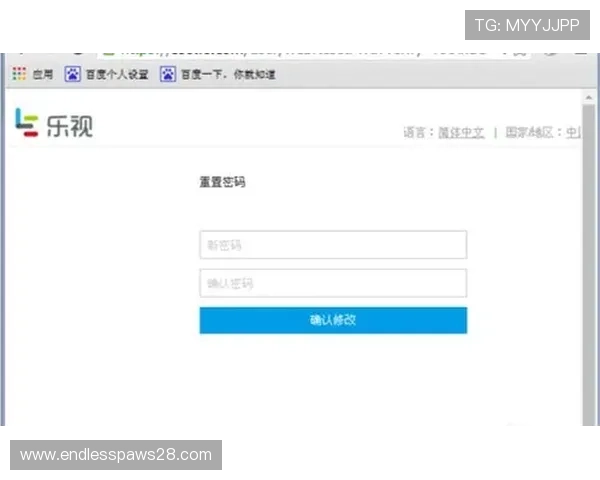Focus the 新密码 input field

coord(333,245)
